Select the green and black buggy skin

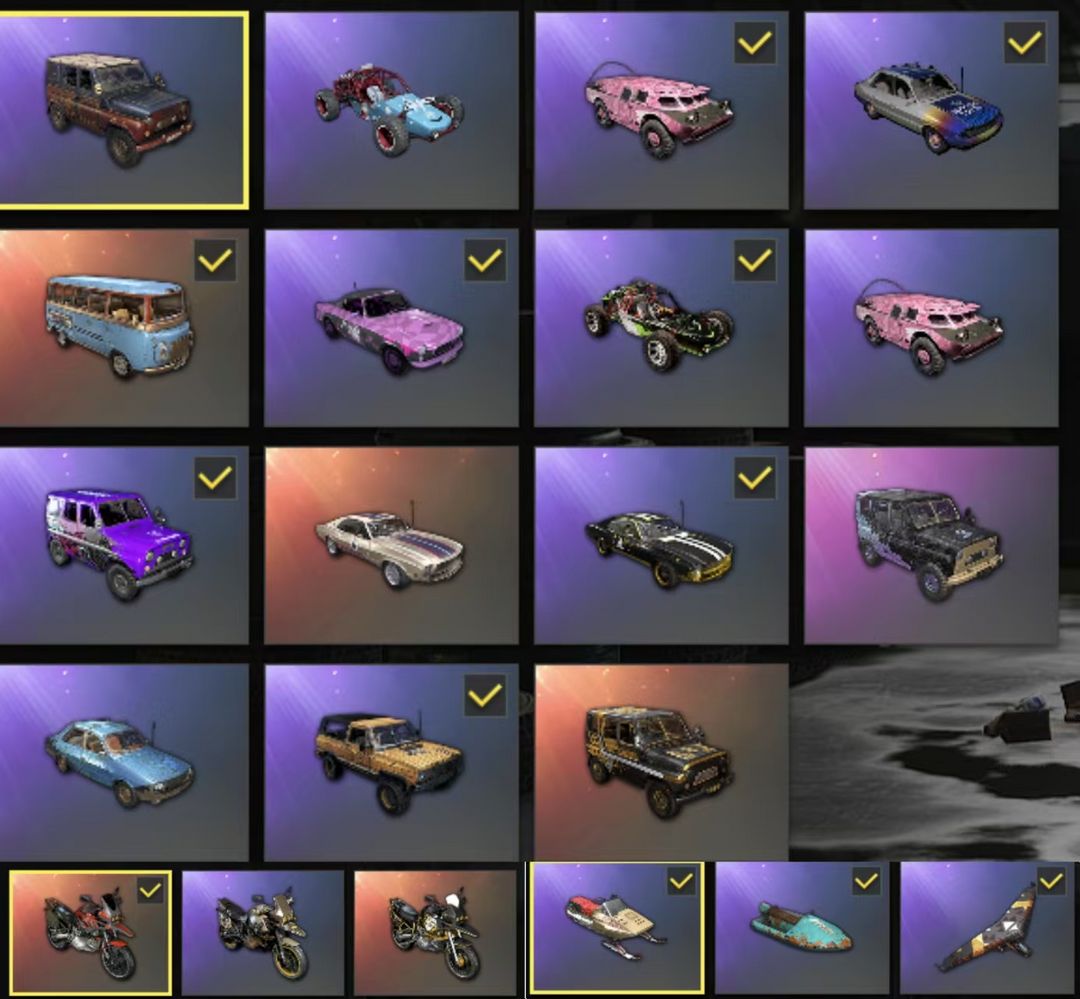[x=661, y=328]
